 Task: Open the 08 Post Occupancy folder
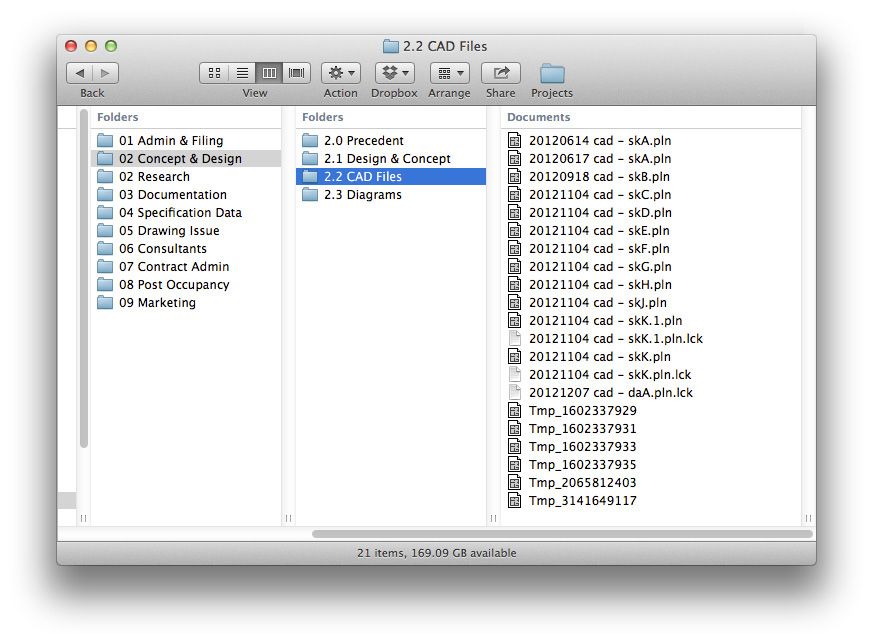click(x=186, y=284)
